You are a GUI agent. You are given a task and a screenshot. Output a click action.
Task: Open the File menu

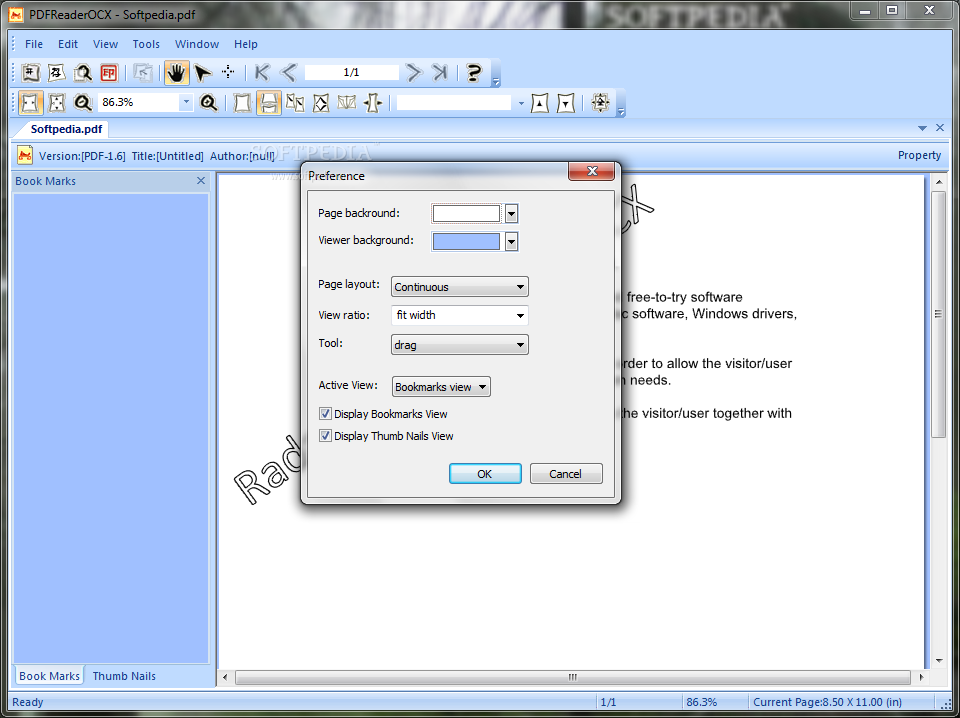click(x=34, y=44)
